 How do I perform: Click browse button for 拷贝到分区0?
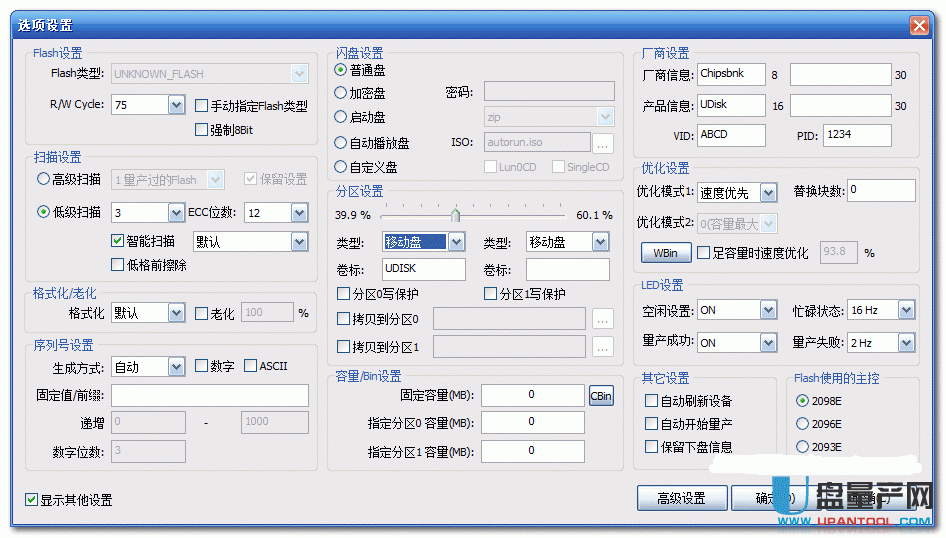pyautogui.click(x=603, y=320)
